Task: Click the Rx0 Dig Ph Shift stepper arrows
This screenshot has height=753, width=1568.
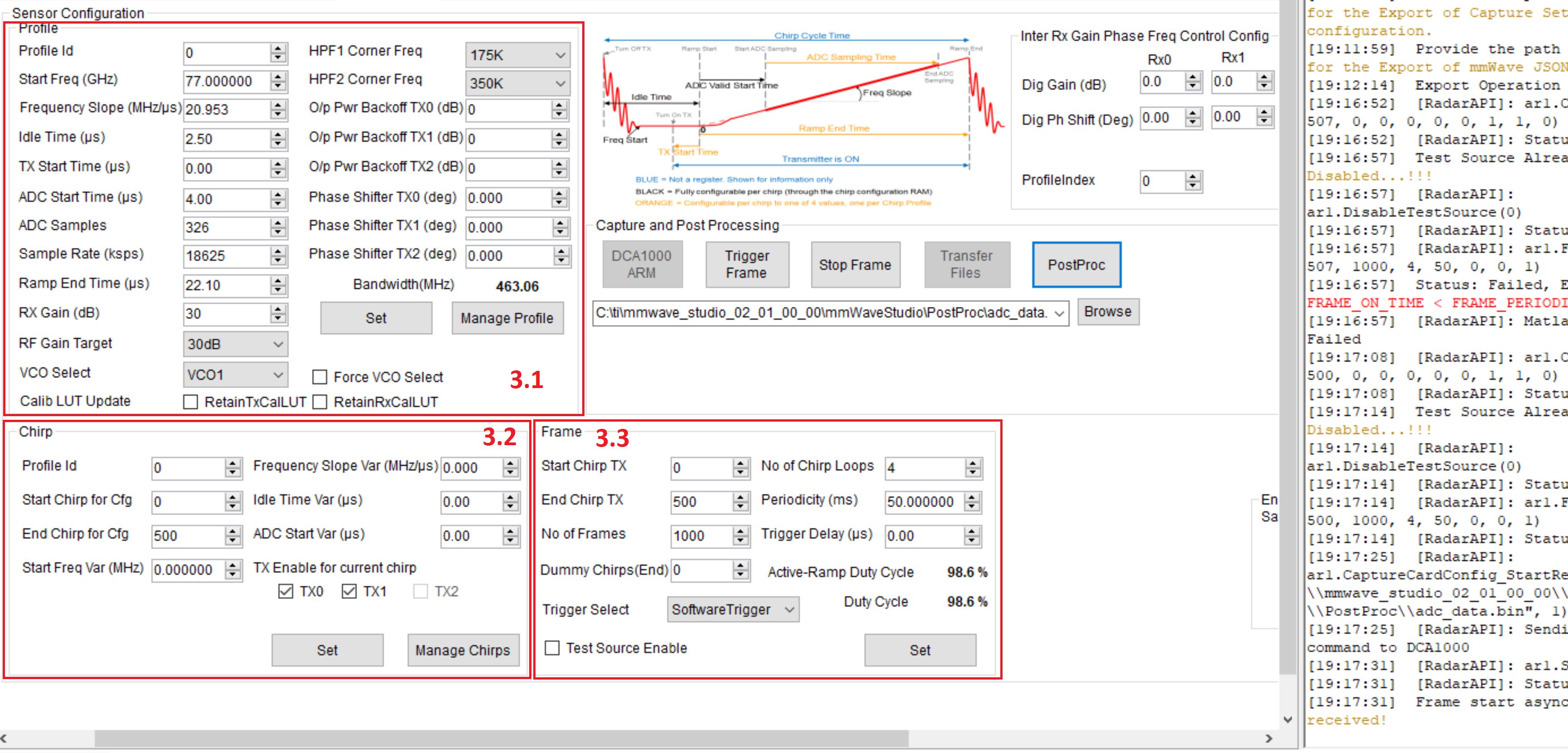Action: point(1193,117)
